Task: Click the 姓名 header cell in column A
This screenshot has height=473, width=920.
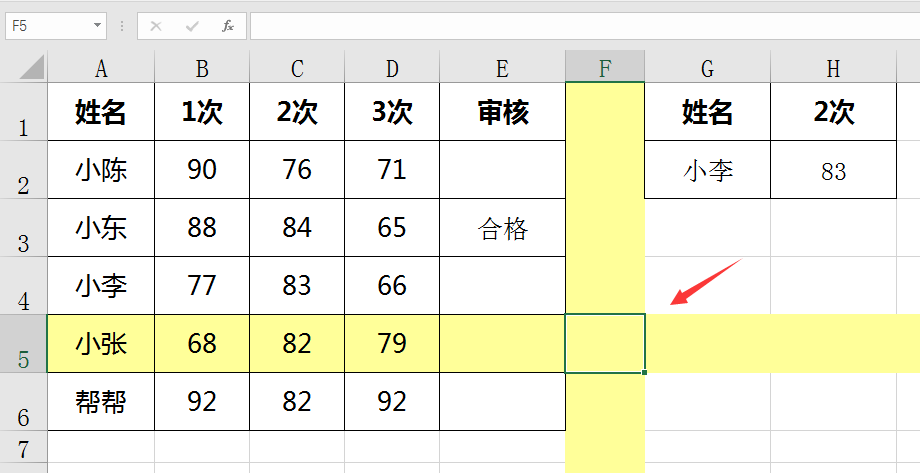Action: coord(101,112)
